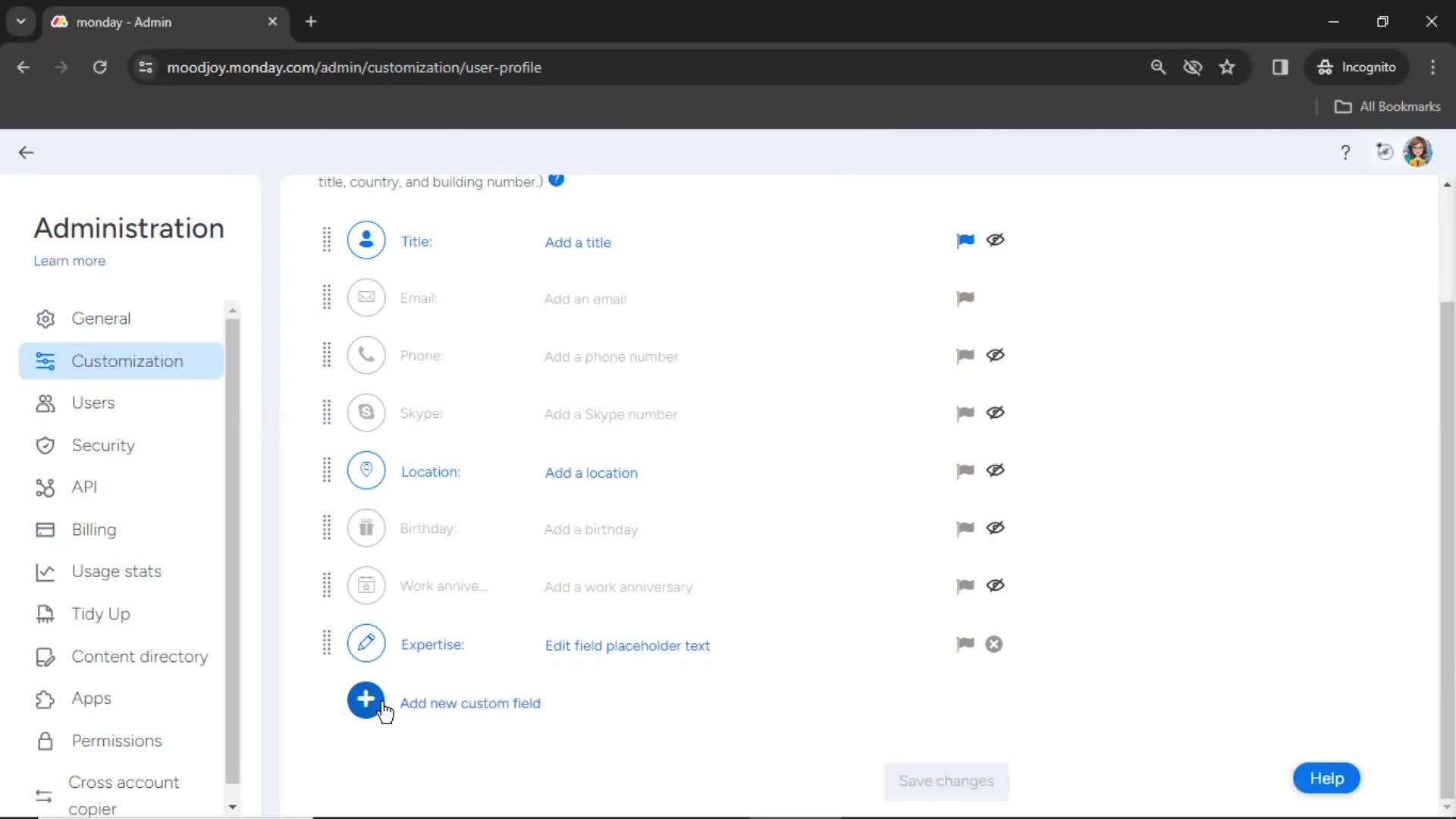Image resolution: width=1456 pixels, height=819 pixels.
Task: Click the sidebar scroll down arrow
Action: pyautogui.click(x=233, y=807)
